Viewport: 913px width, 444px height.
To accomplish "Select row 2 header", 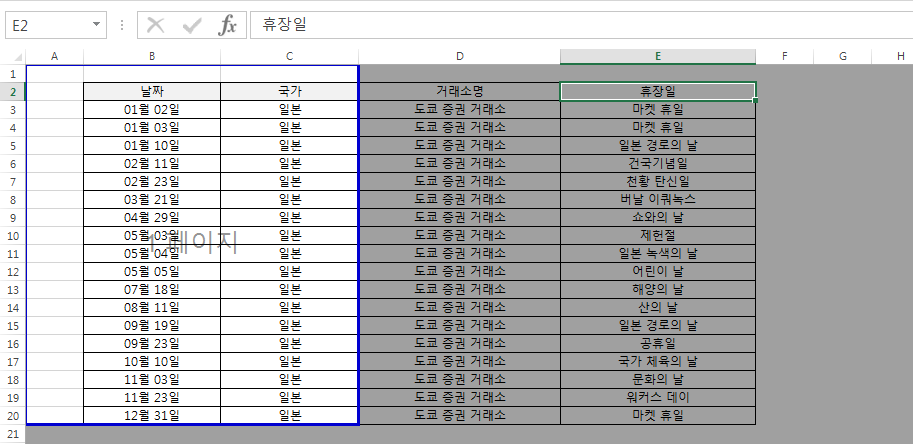I will pos(13,91).
